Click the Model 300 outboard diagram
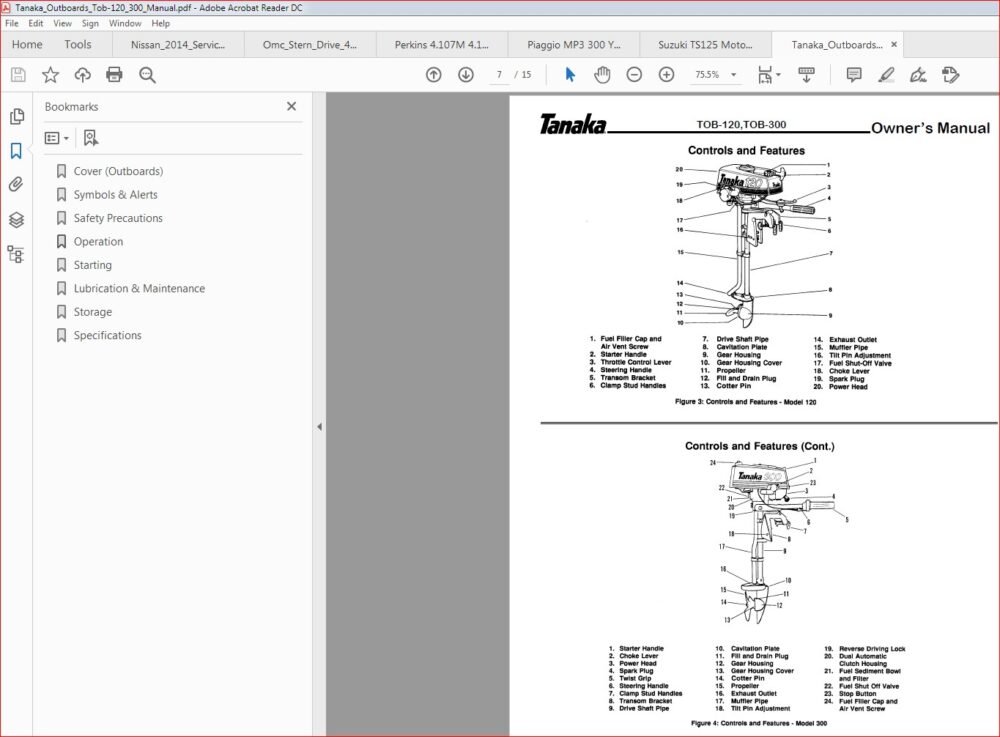This screenshot has height=737, width=1000. (x=778, y=541)
